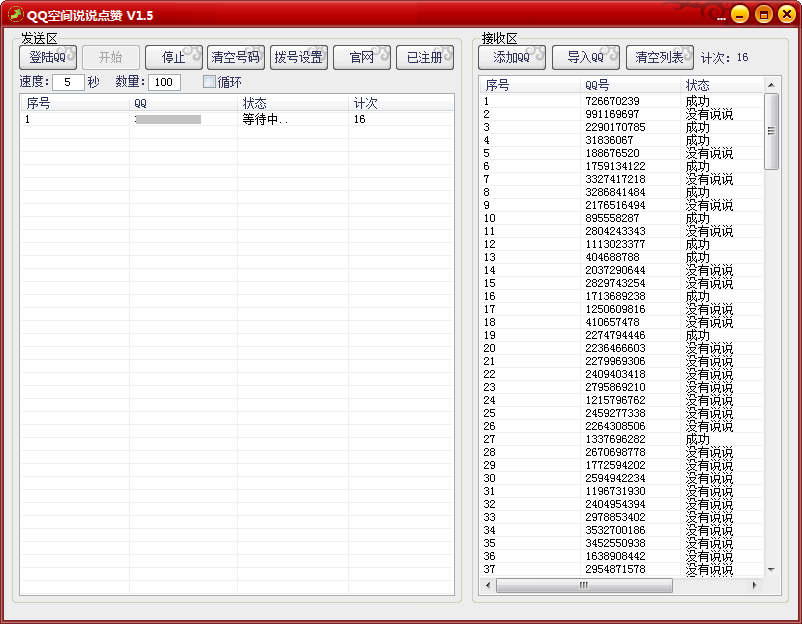Screen dimensions: 802x624
Task: Select QQ number 3532700186
Action: 615,530
